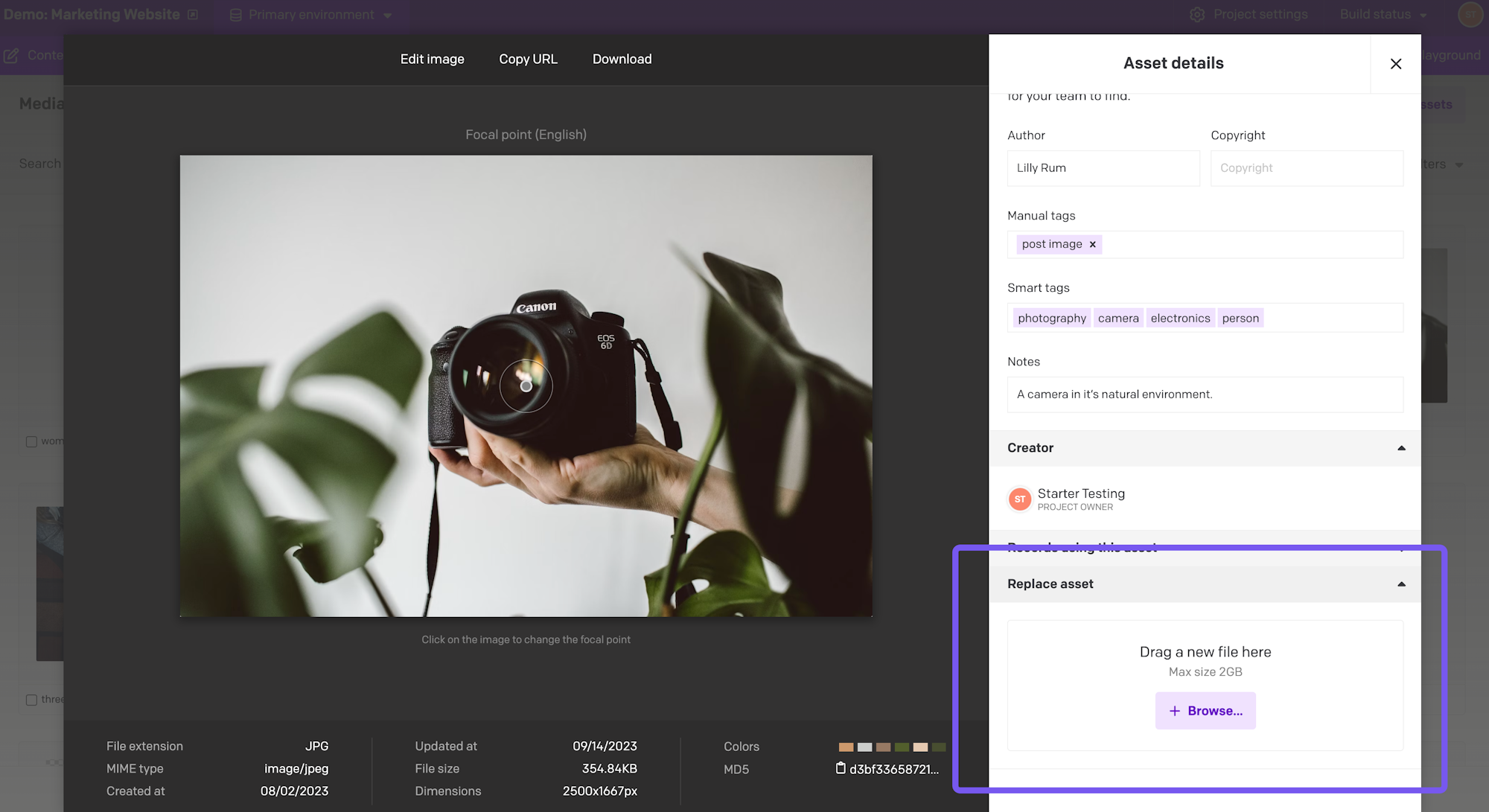Open the Edit image option
This screenshot has height=812, width=1489.
pyautogui.click(x=432, y=59)
